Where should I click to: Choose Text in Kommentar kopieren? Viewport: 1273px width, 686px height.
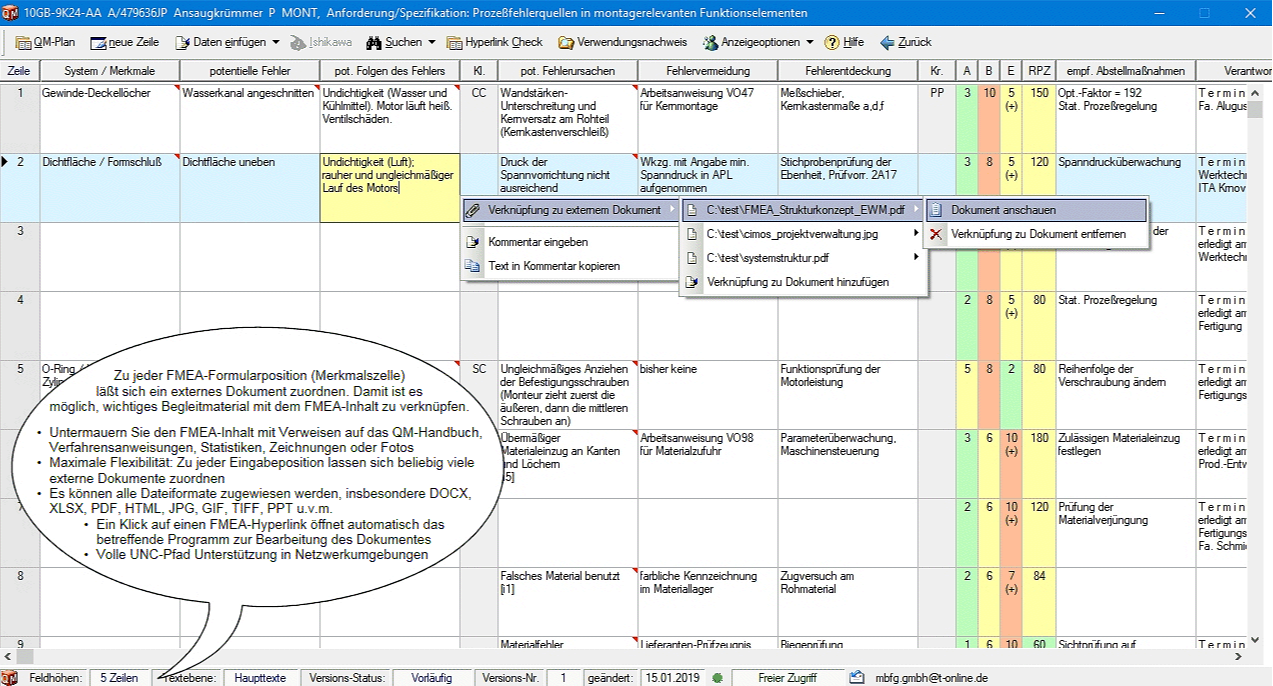click(553, 266)
